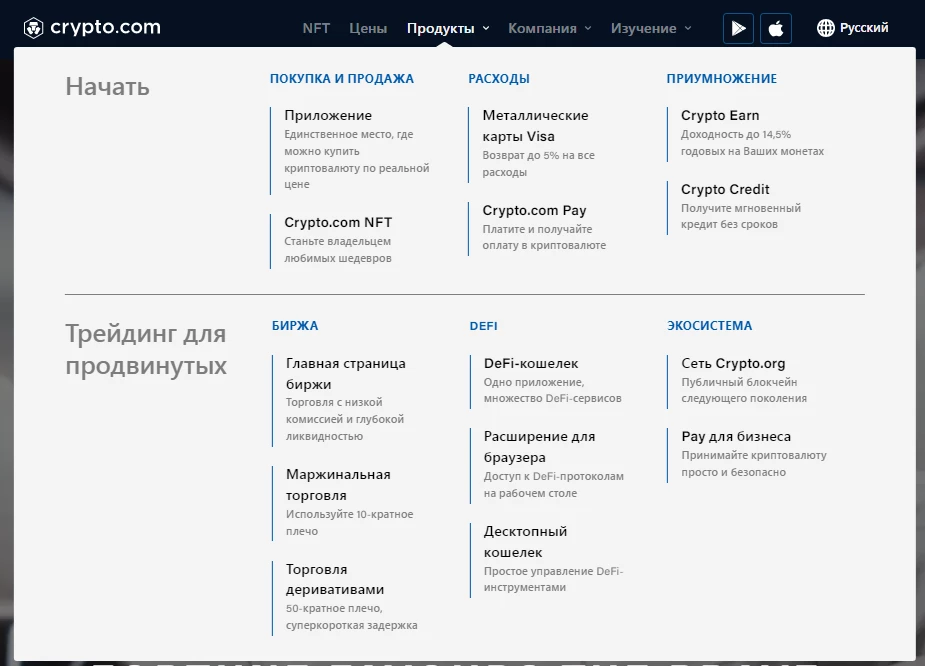Click 'Доступ к DeFi-протоколам' description
Screen dimensions: 925x666
click(553, 476)
